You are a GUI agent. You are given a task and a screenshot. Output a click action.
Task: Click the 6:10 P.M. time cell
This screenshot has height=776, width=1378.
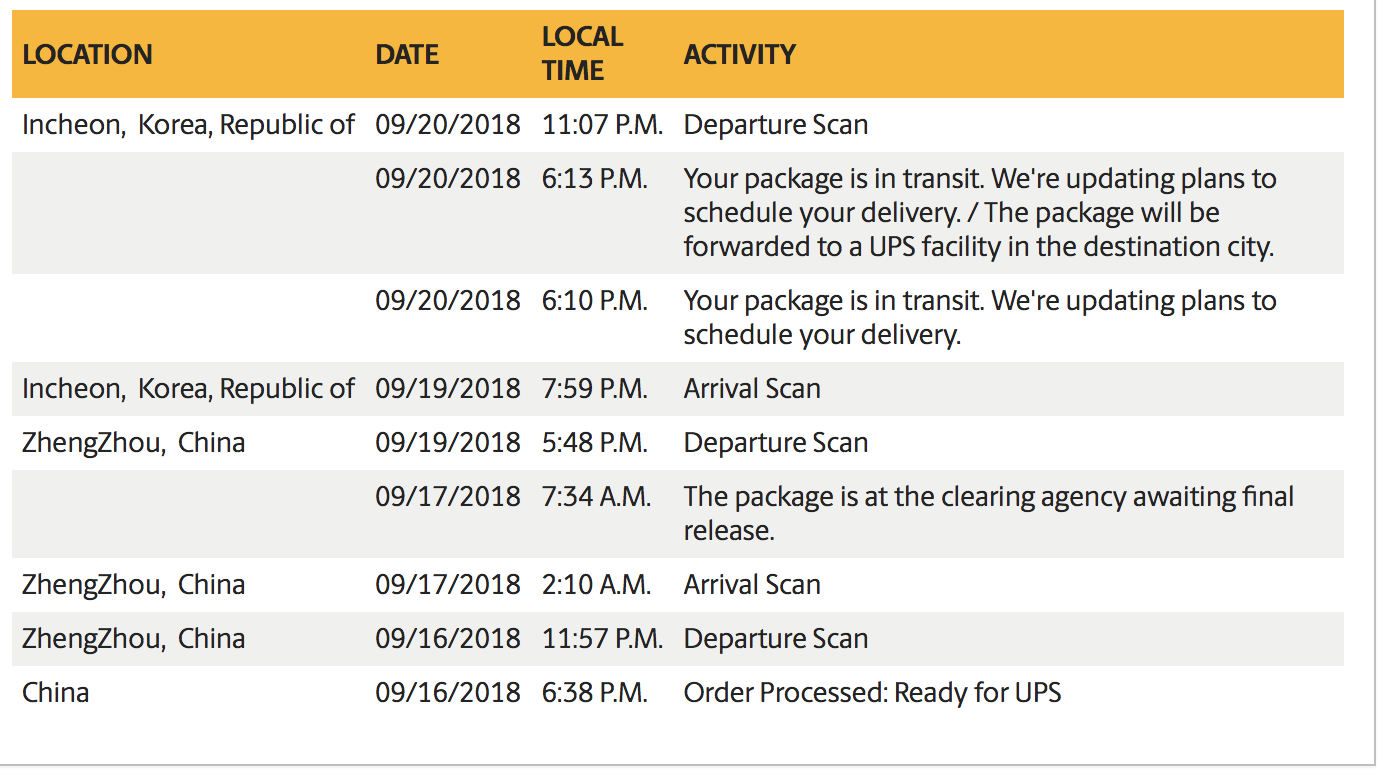click(595, 301)
